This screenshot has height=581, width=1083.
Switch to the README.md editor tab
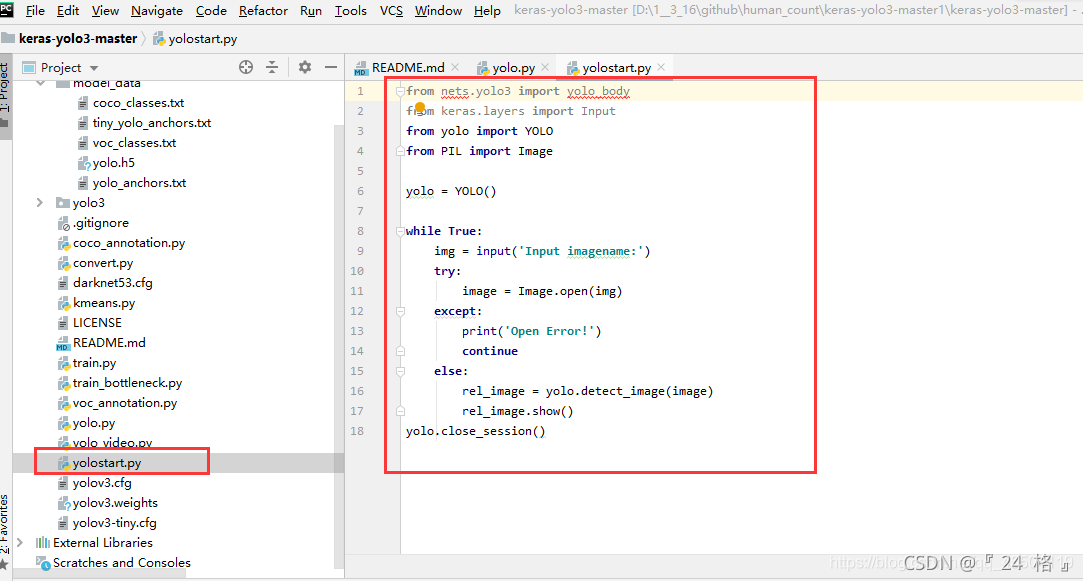pos(408,68)
